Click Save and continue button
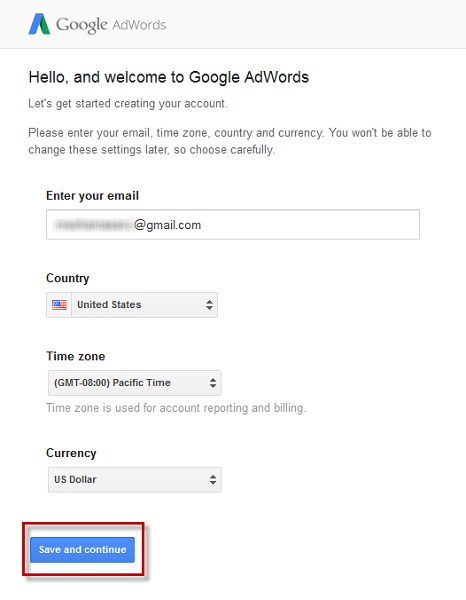 [83, 549]
